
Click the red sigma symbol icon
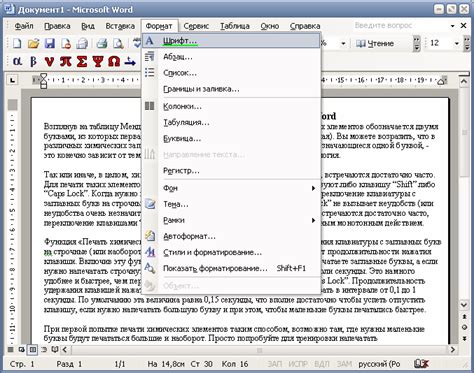82,62
